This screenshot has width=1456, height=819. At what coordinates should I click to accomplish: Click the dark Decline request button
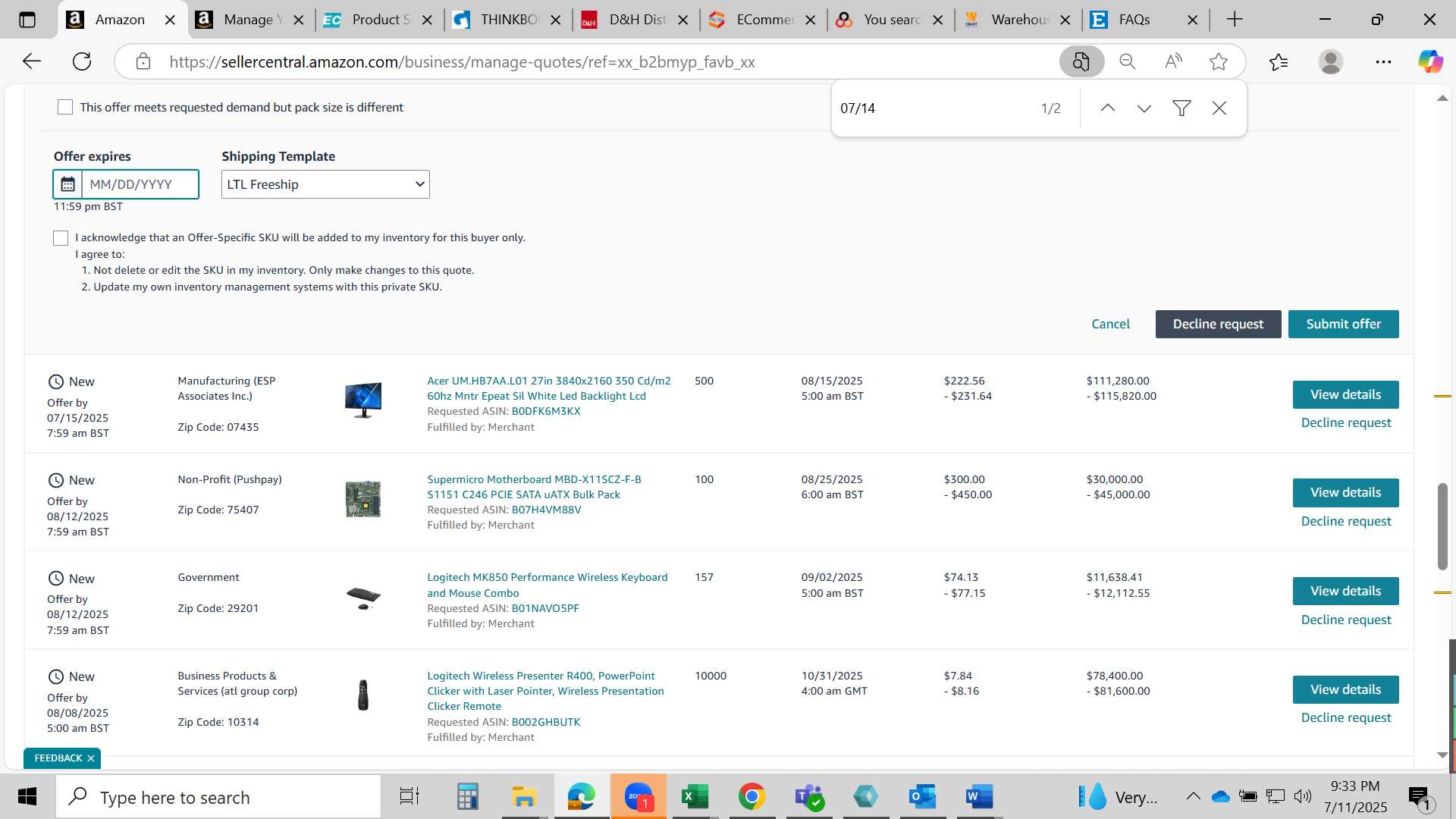click(1218, 325)
